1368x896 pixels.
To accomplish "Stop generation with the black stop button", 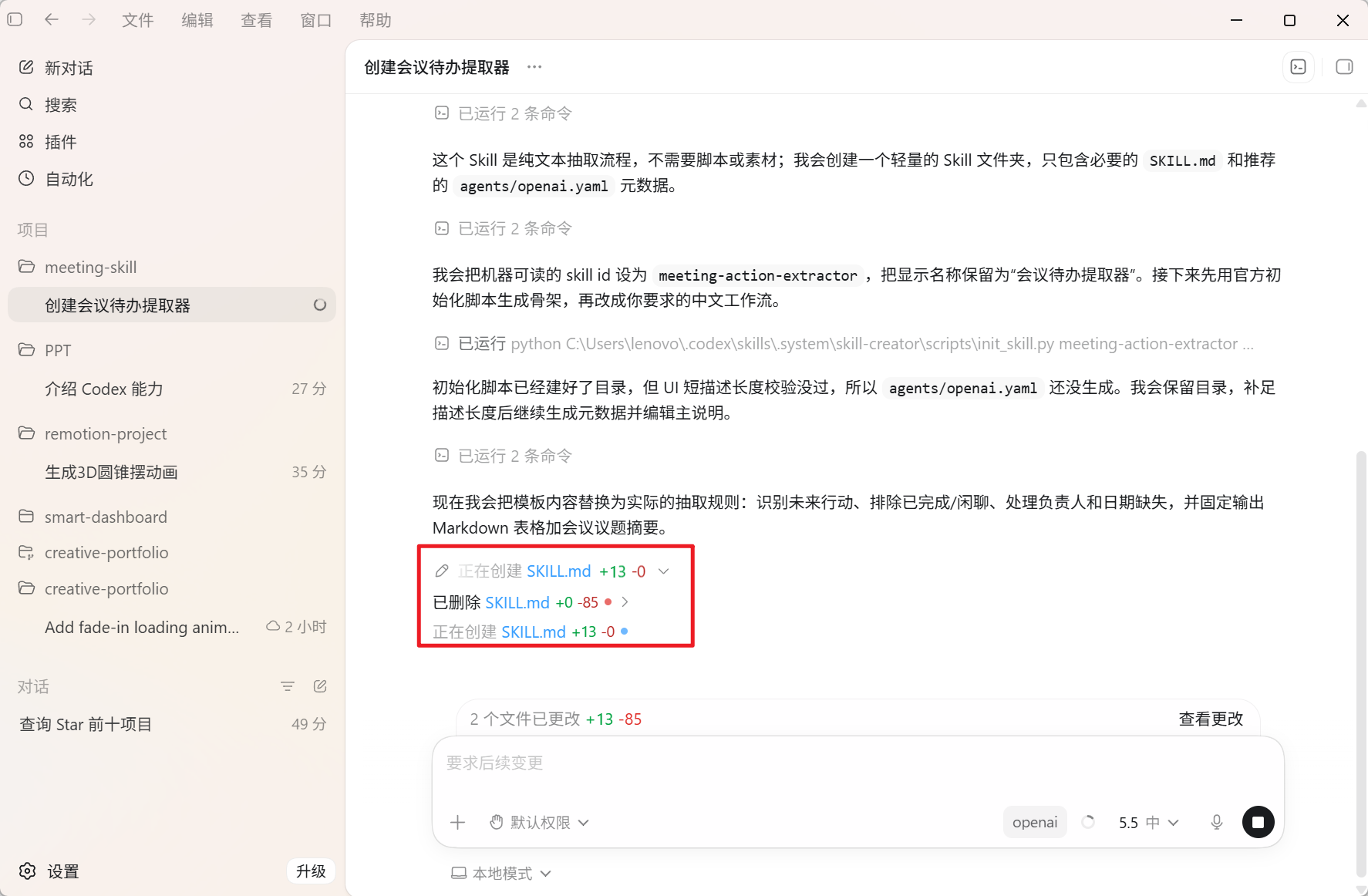I will click(1258, 822).
